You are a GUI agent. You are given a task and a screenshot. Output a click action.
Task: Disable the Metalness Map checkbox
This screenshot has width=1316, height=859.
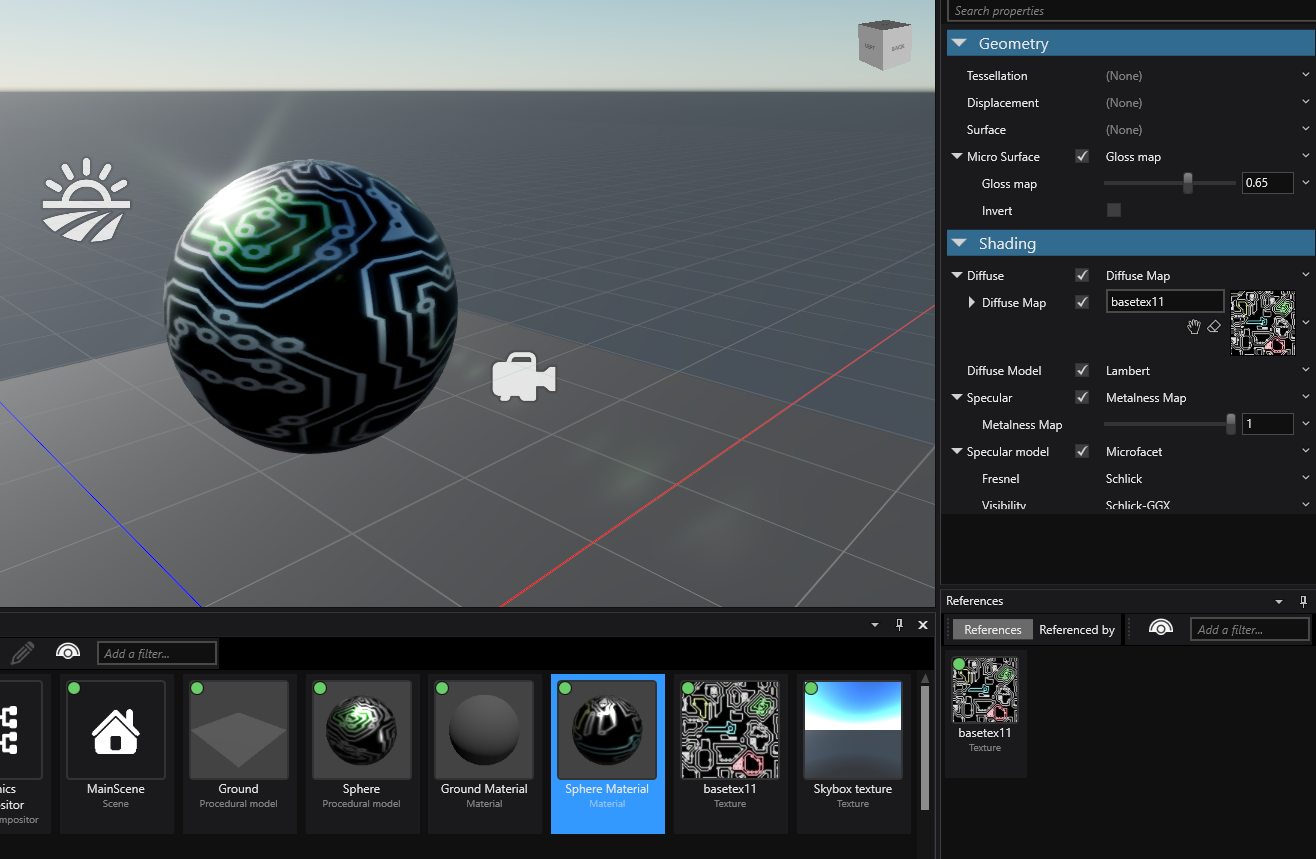tap(1081, 397)
